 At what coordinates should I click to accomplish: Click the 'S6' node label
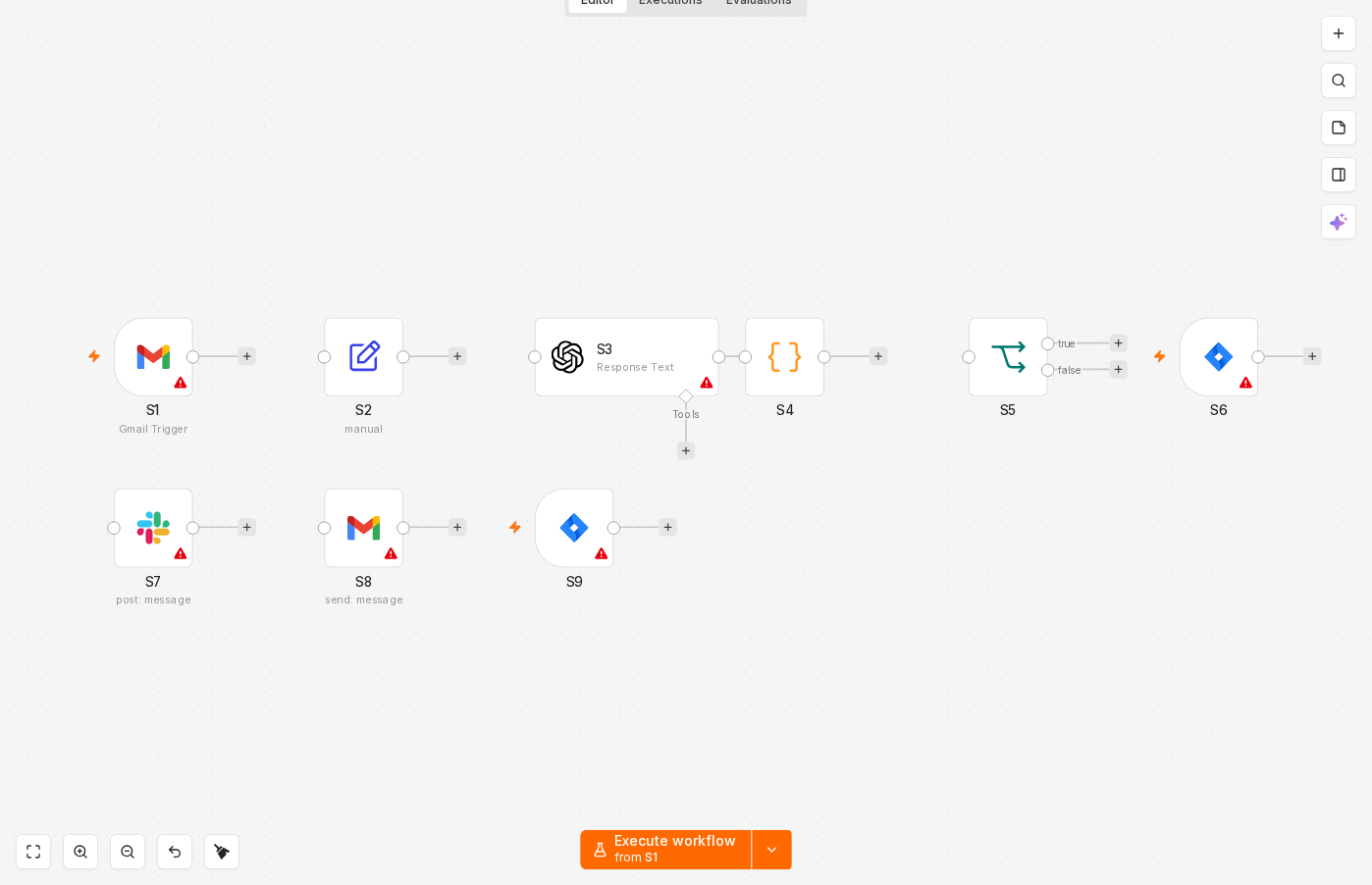pyautogui.click(x=1219, y=410)
